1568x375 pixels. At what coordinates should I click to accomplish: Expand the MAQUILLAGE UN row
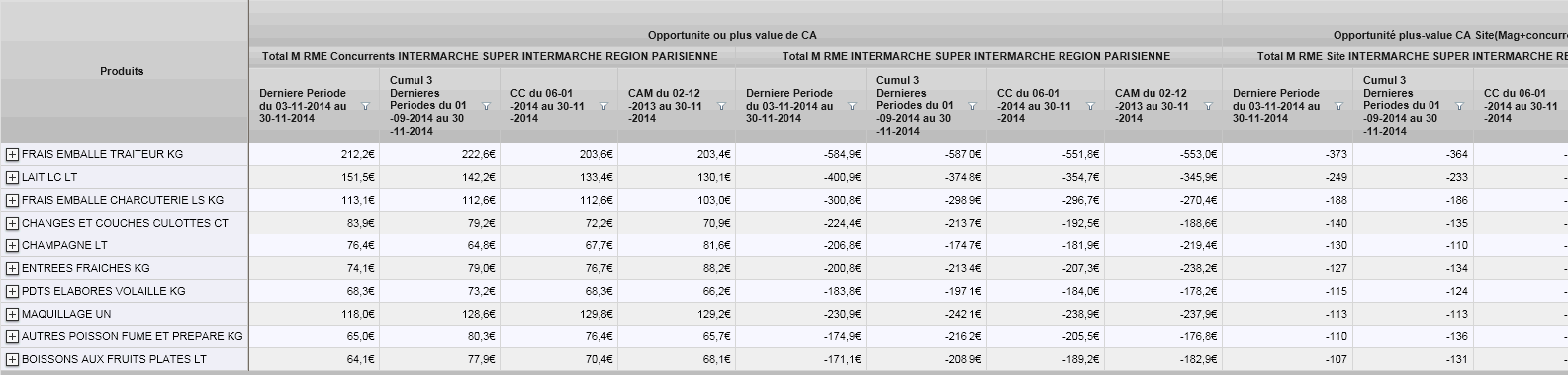point(13,315)
